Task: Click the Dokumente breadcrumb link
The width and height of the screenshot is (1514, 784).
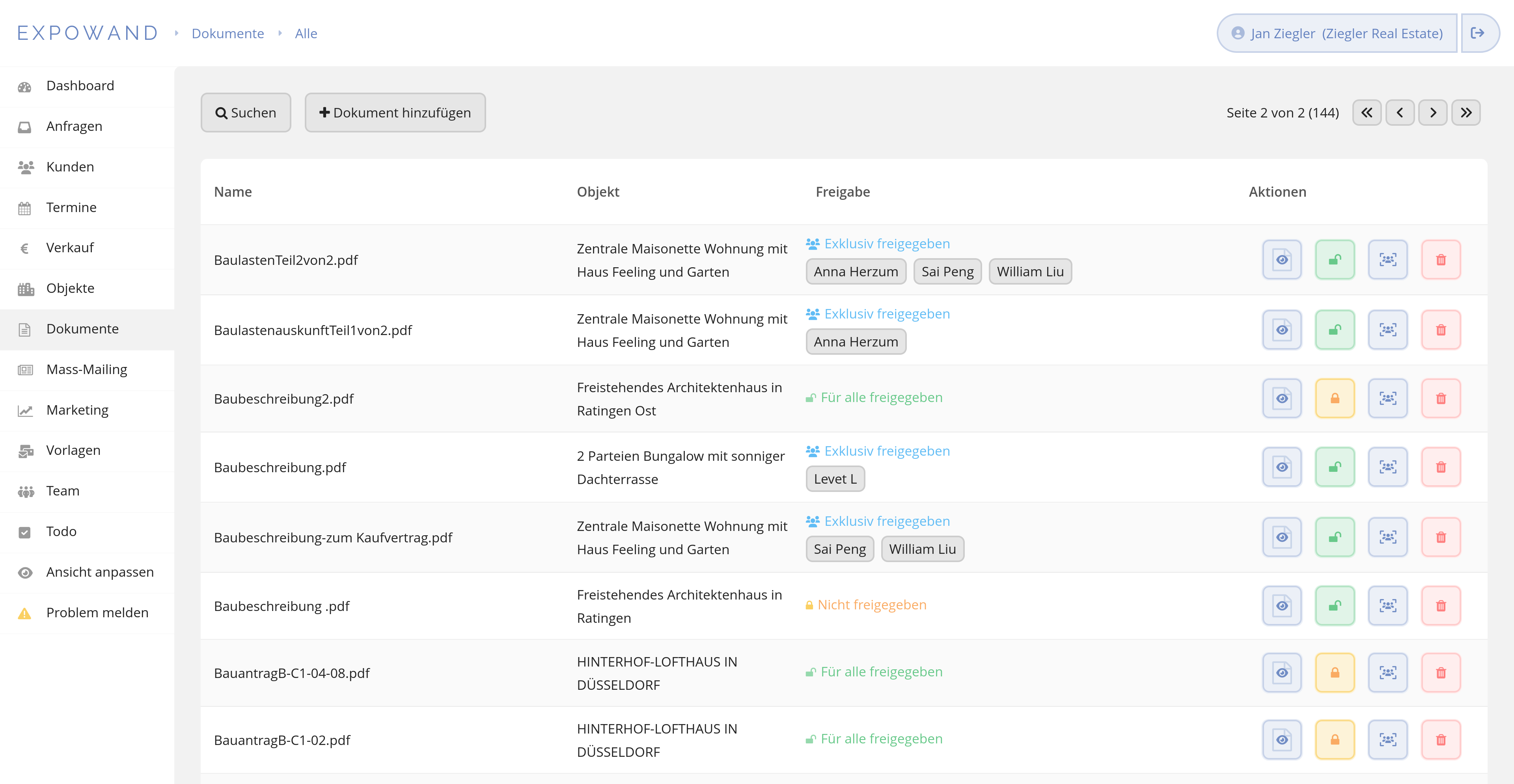Action: point(227,34)
